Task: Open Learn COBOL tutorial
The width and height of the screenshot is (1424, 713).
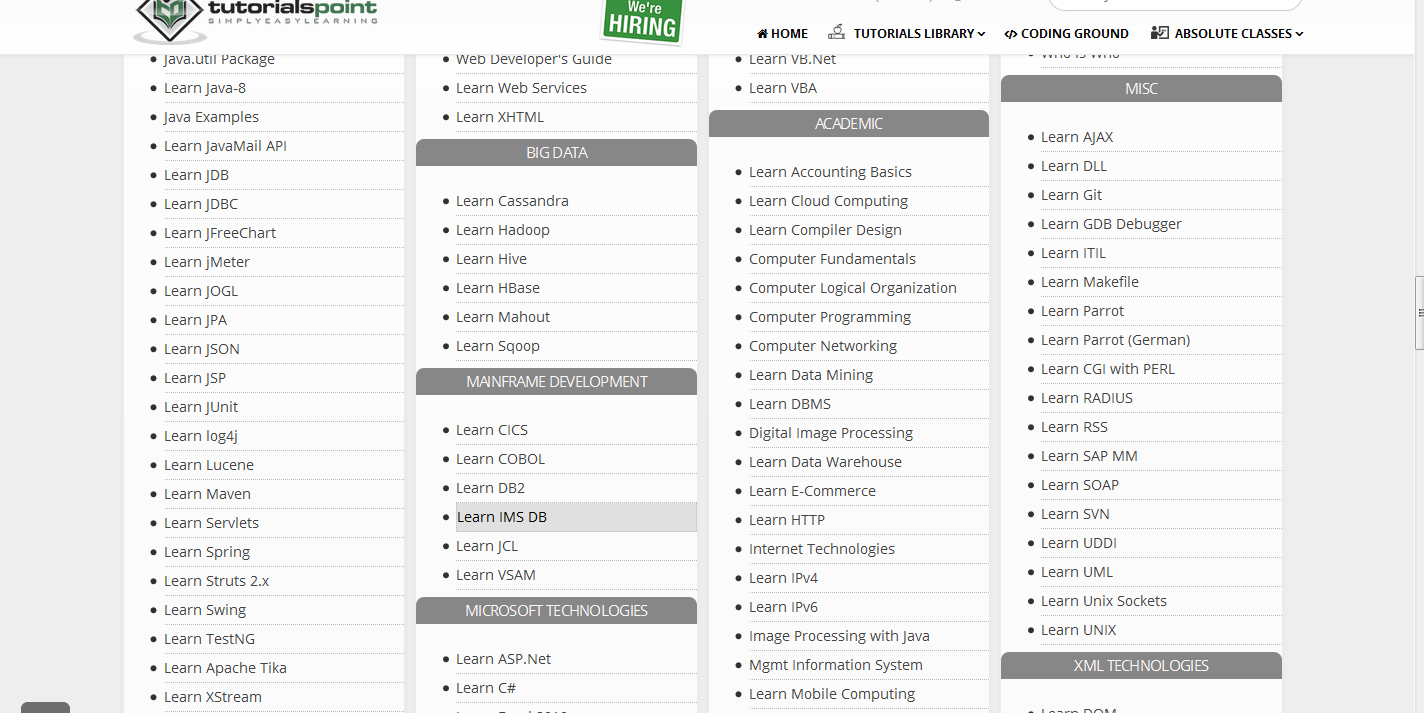Action: pos(500,459)
